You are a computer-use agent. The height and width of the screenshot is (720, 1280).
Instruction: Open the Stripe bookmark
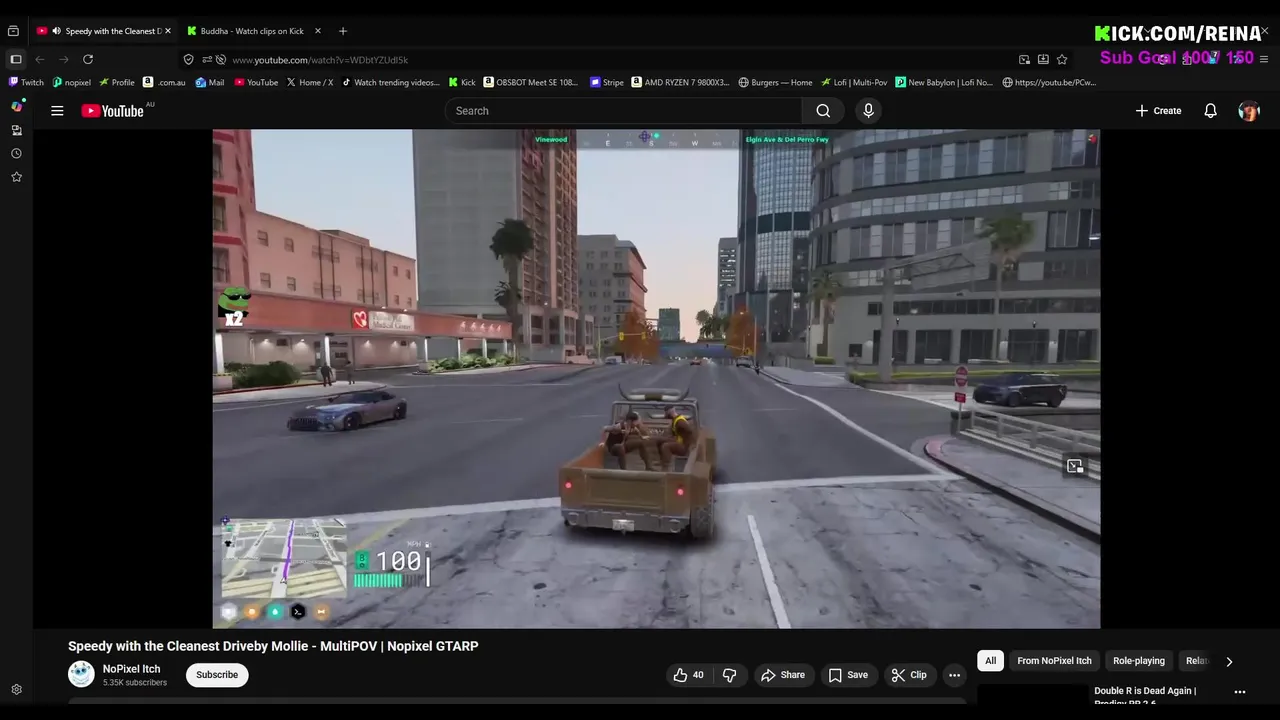(x=607, y=83)
